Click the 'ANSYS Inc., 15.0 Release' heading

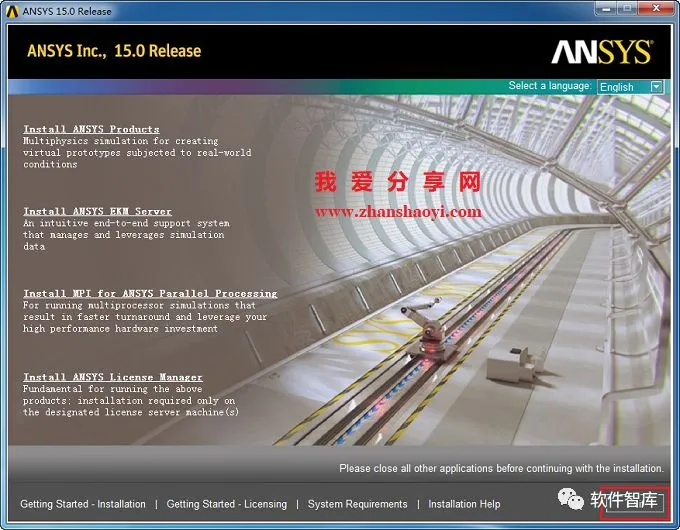[x=114, y=51]
